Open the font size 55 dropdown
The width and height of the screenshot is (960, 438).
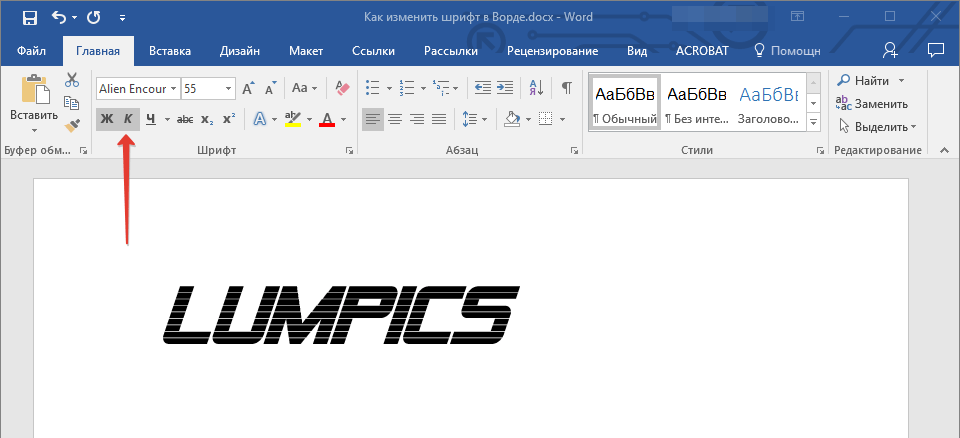(x=229, y=88)
